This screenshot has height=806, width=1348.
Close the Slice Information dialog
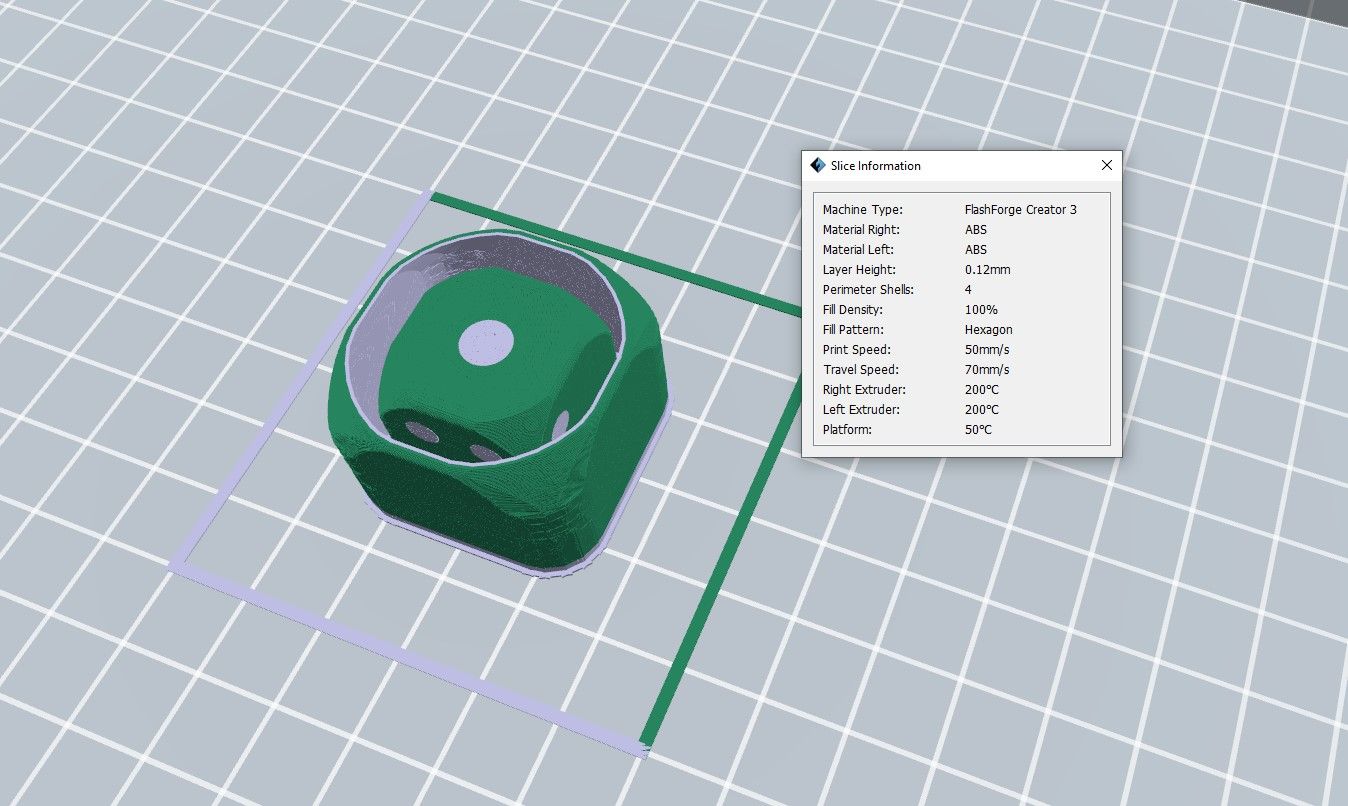pos(1106,166)
